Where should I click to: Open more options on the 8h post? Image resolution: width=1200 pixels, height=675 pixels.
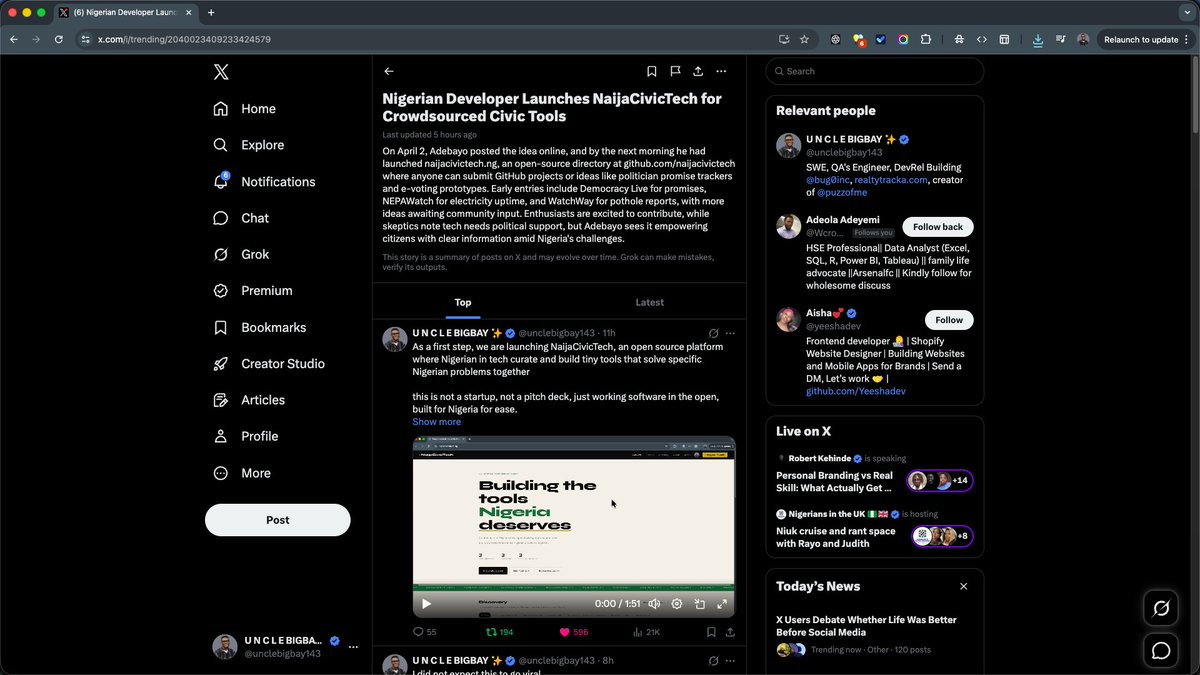coord(730,661)
